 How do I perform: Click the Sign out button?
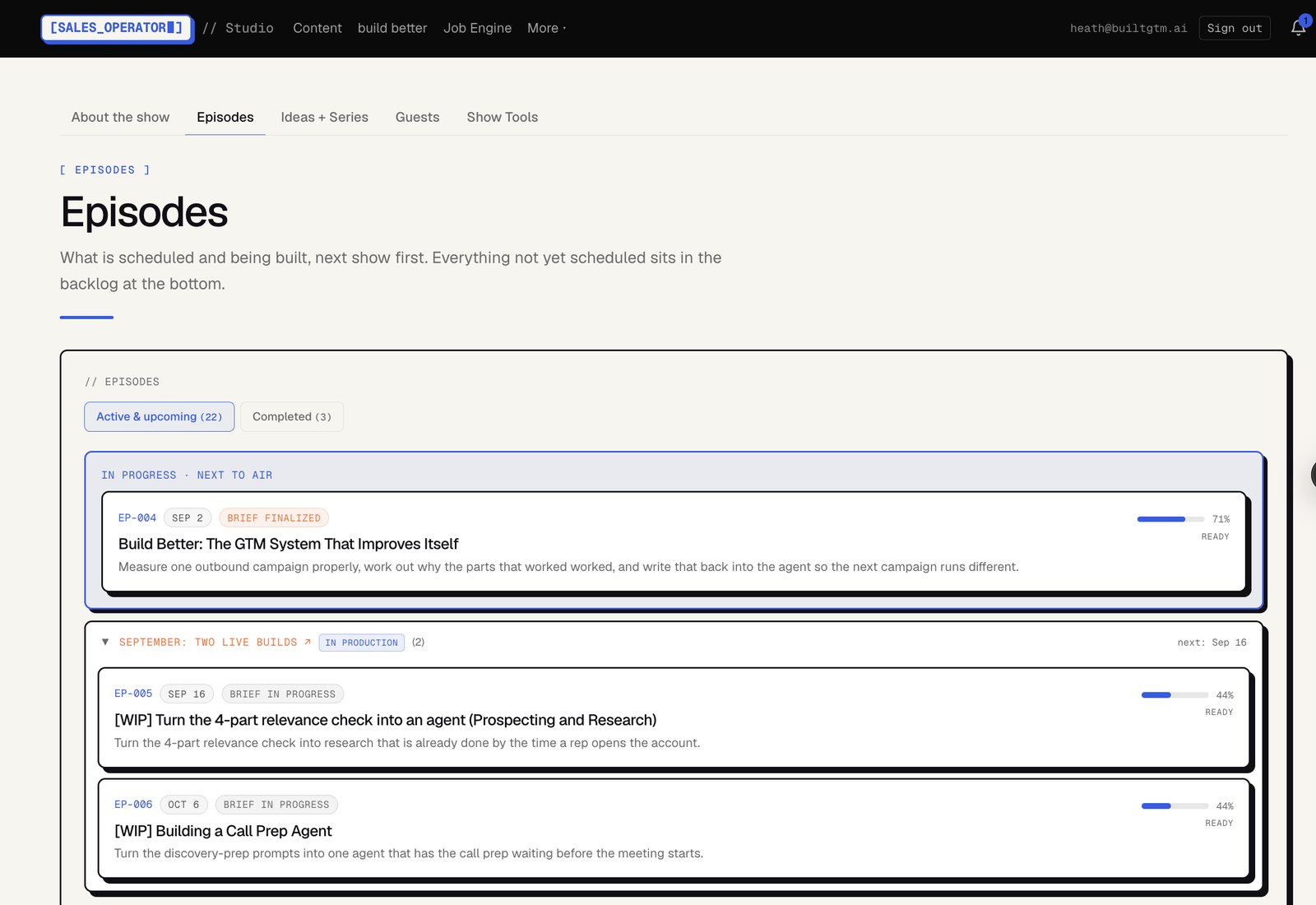[x=1235, y=28]
